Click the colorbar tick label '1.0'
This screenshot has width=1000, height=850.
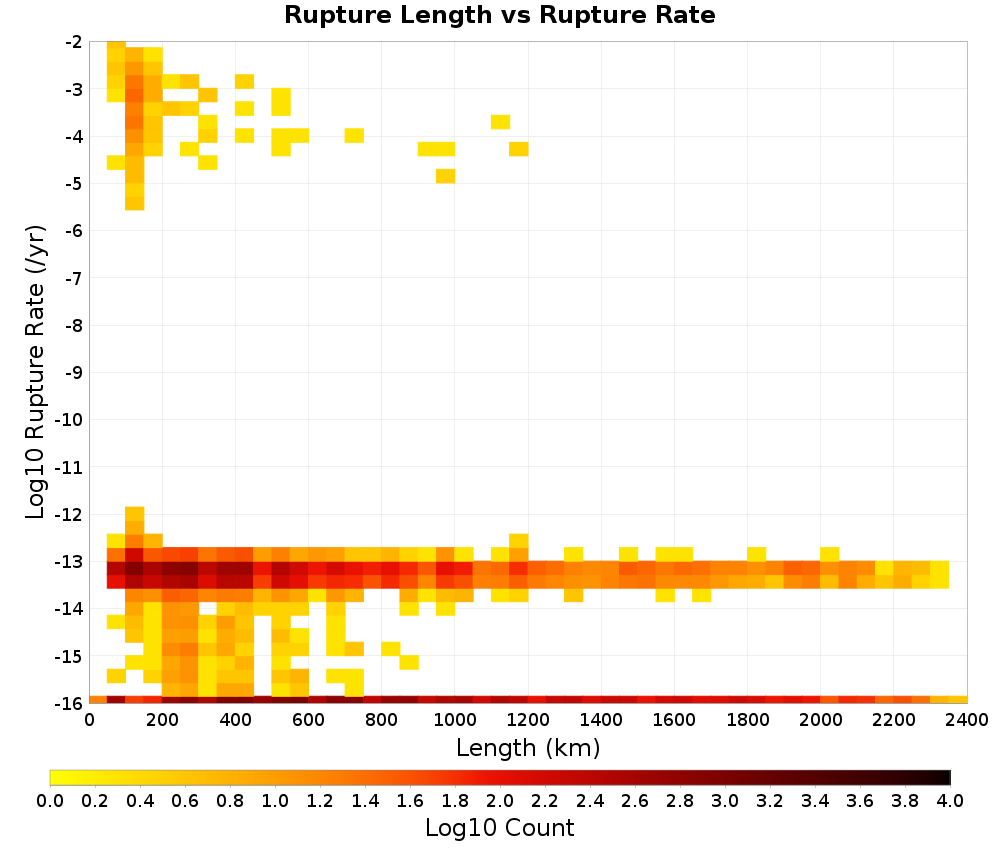coord(275,800)
